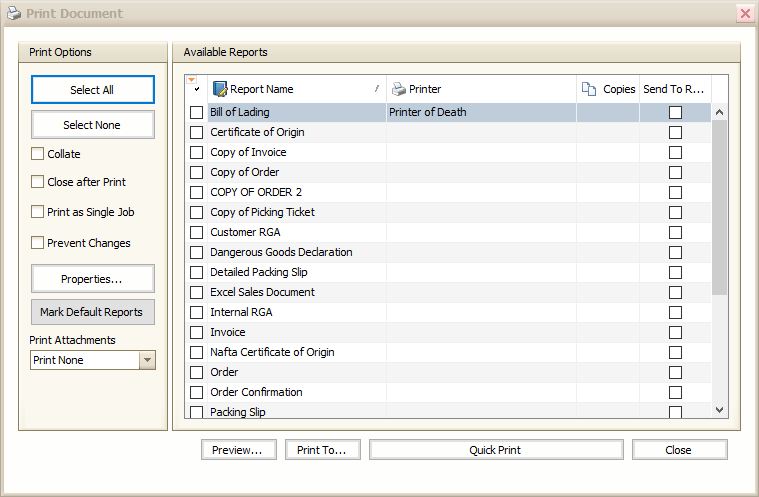Click the Report Name column header icon

coord(220,89)
